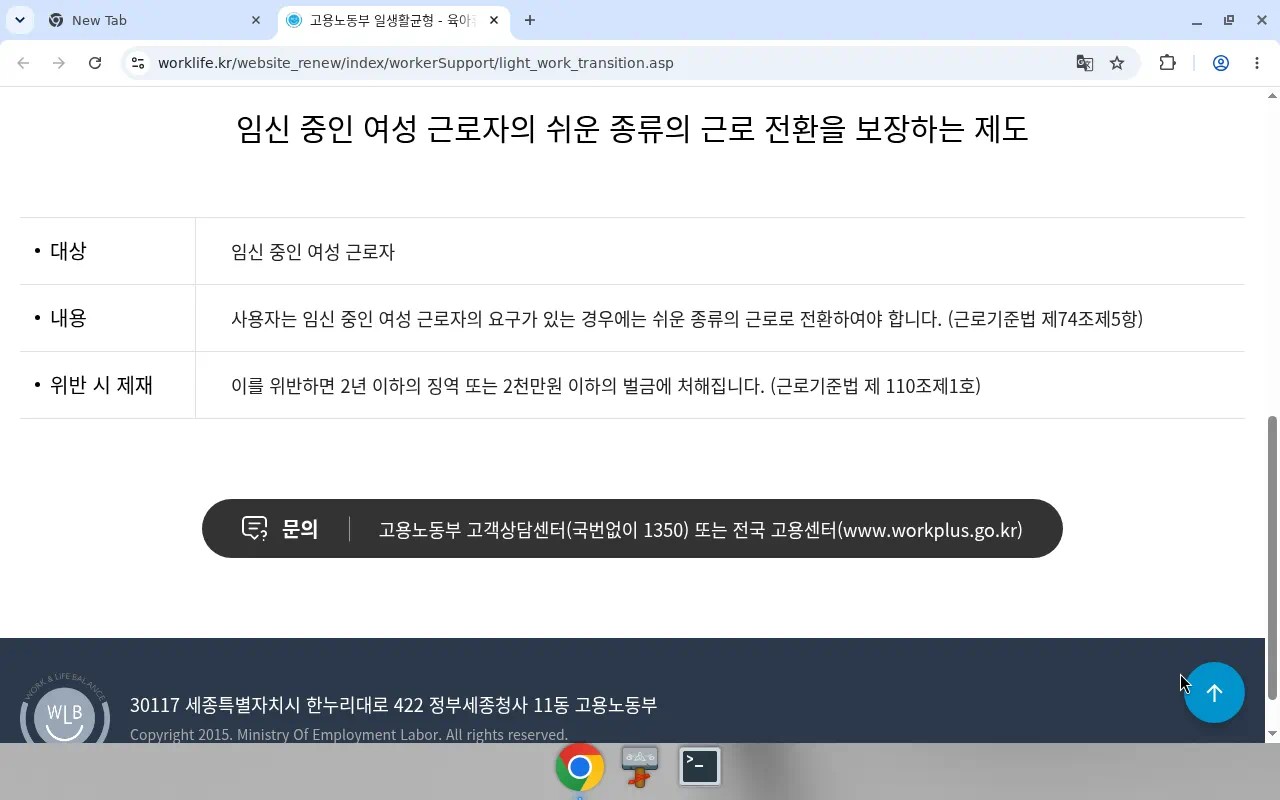Open Google Translate icon in address bar
The width and height of the screenshot is (1280, 800).
(1084, 63)
